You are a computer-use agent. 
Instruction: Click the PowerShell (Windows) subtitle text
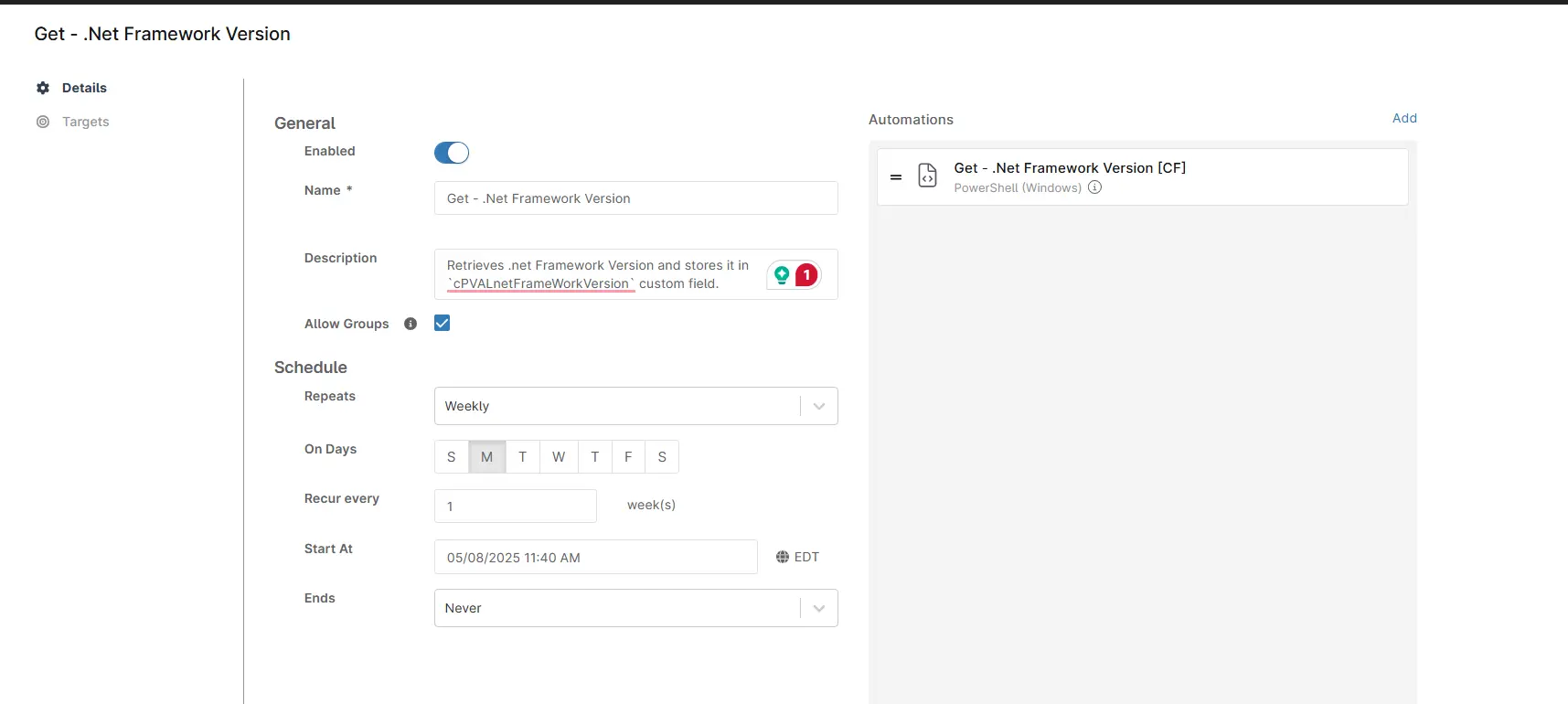click(1018, 187)
